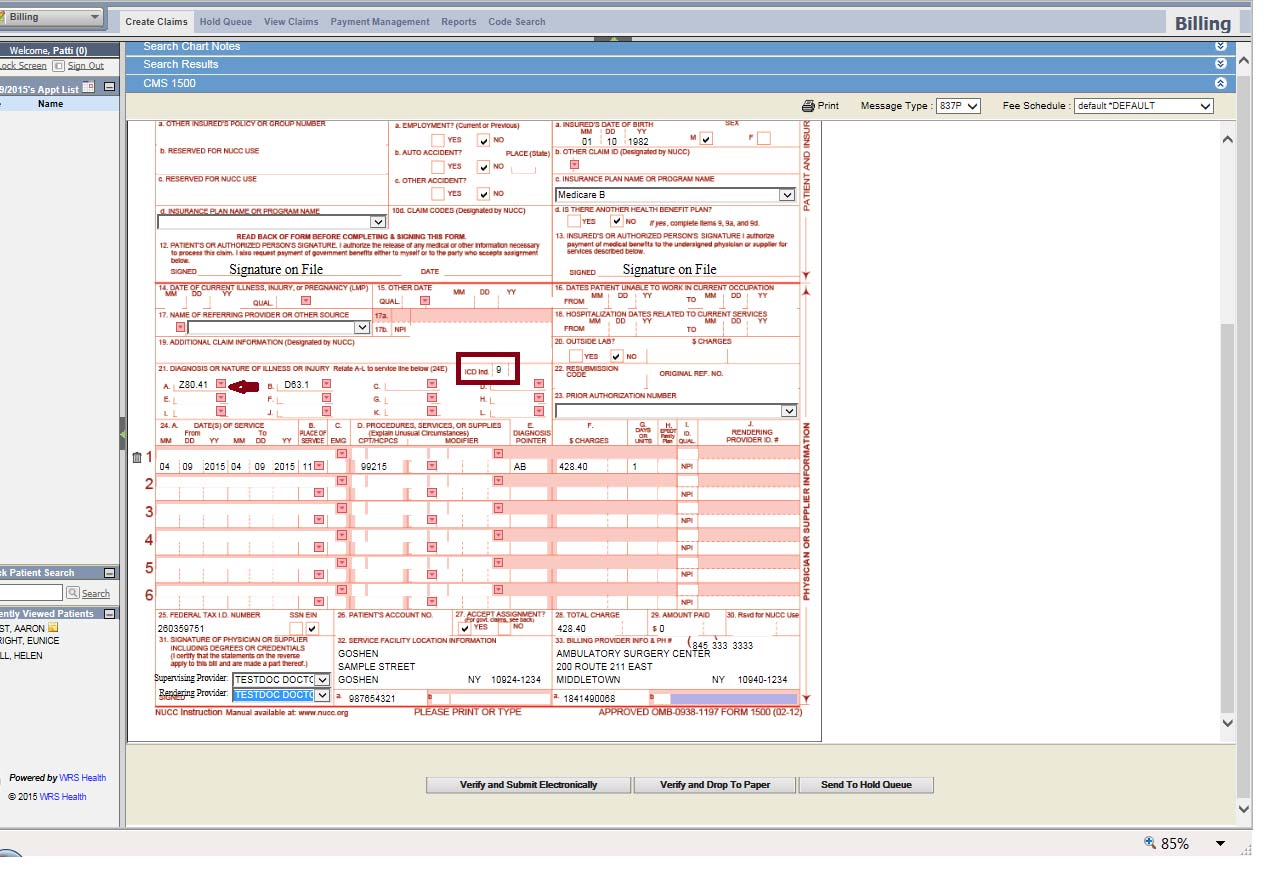Click Verify and Submit Electronically button

click(x=528, y=785)
